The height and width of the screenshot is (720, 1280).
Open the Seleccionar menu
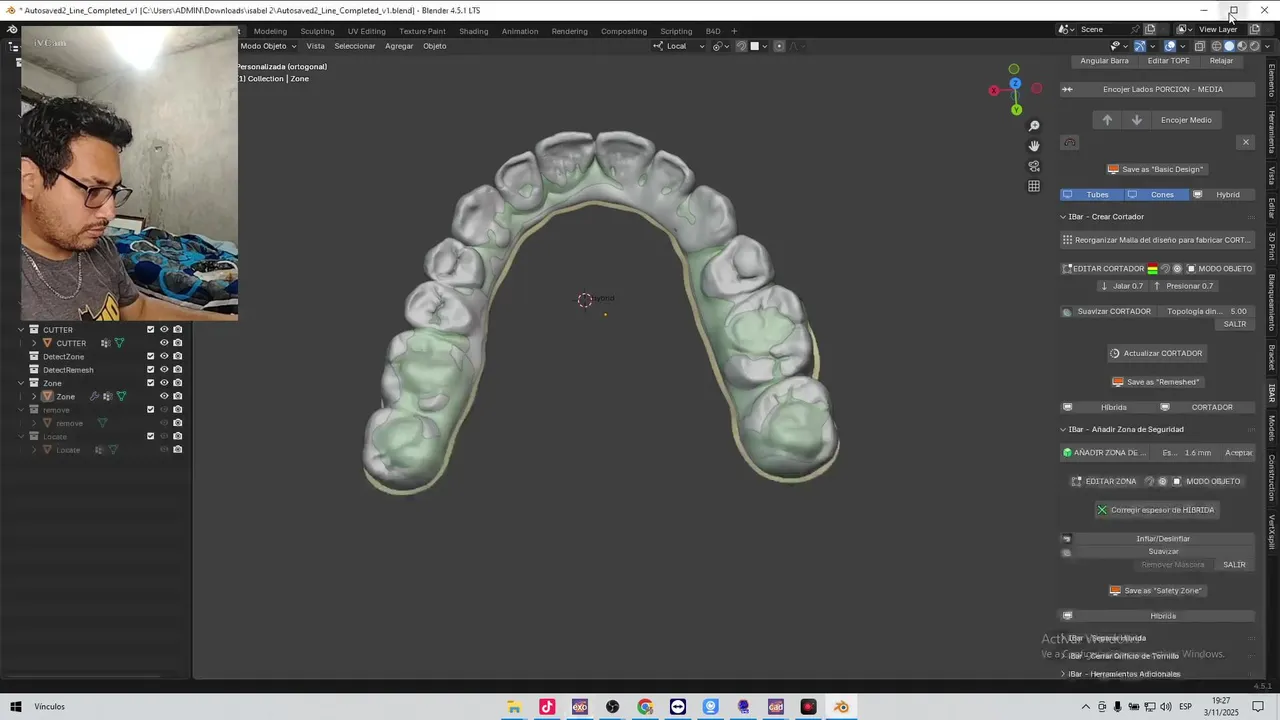[355, 46]
